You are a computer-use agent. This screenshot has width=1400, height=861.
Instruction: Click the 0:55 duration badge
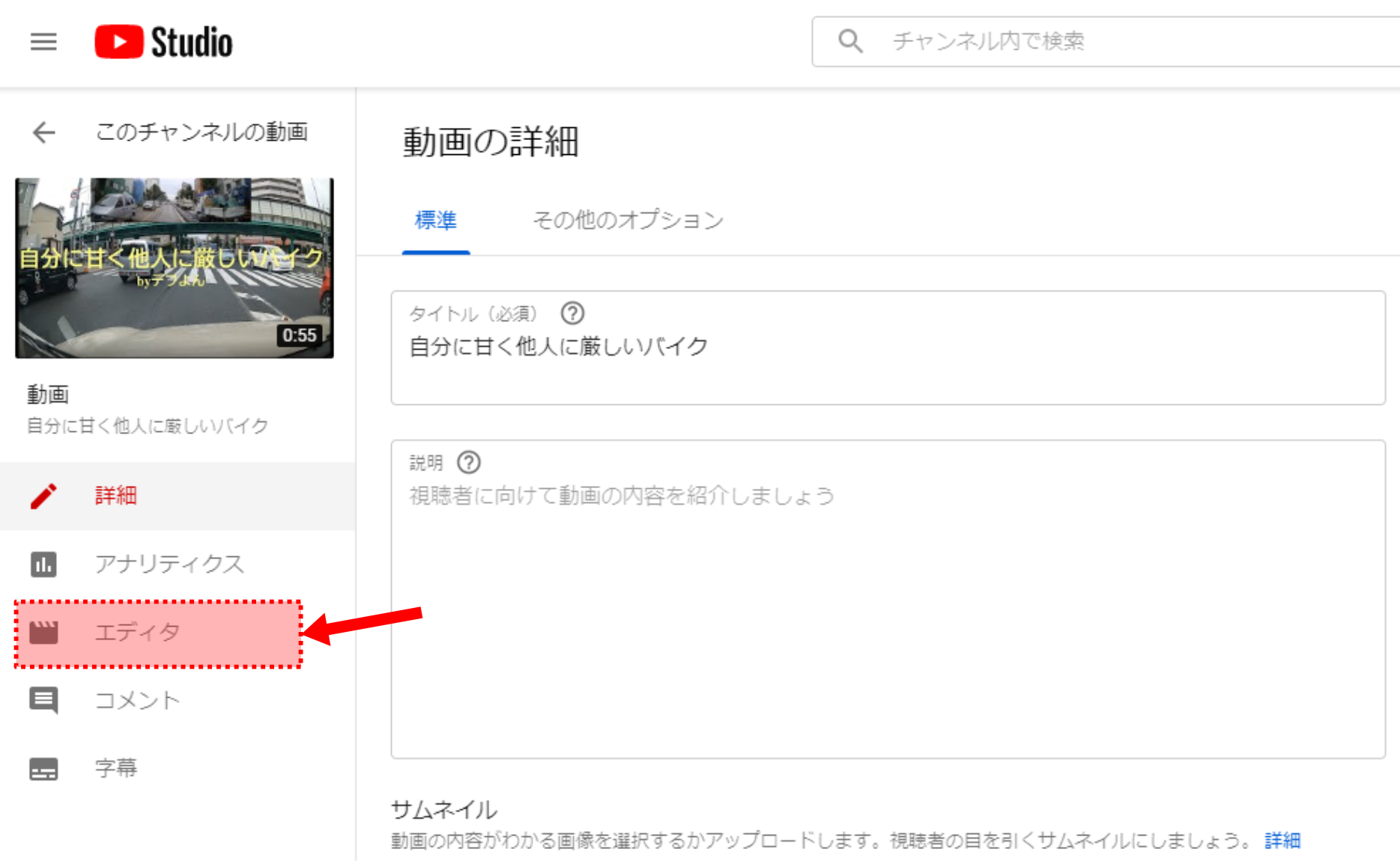click(x=300, y=335)
